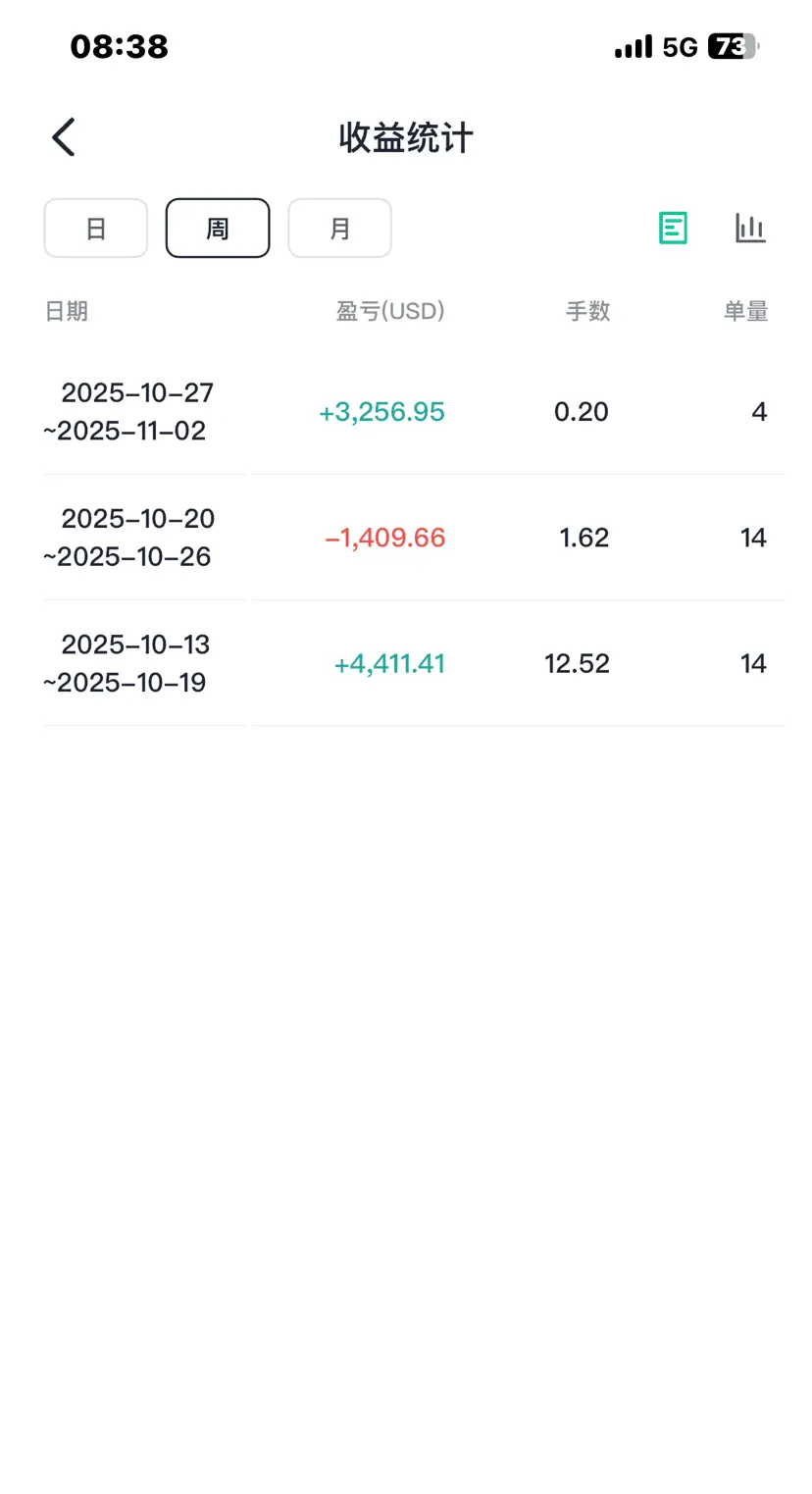Image resolution: width=812 pixels, height=1494 pixels.
Task: Tap the 单量 column header
Action: point(745,311)
